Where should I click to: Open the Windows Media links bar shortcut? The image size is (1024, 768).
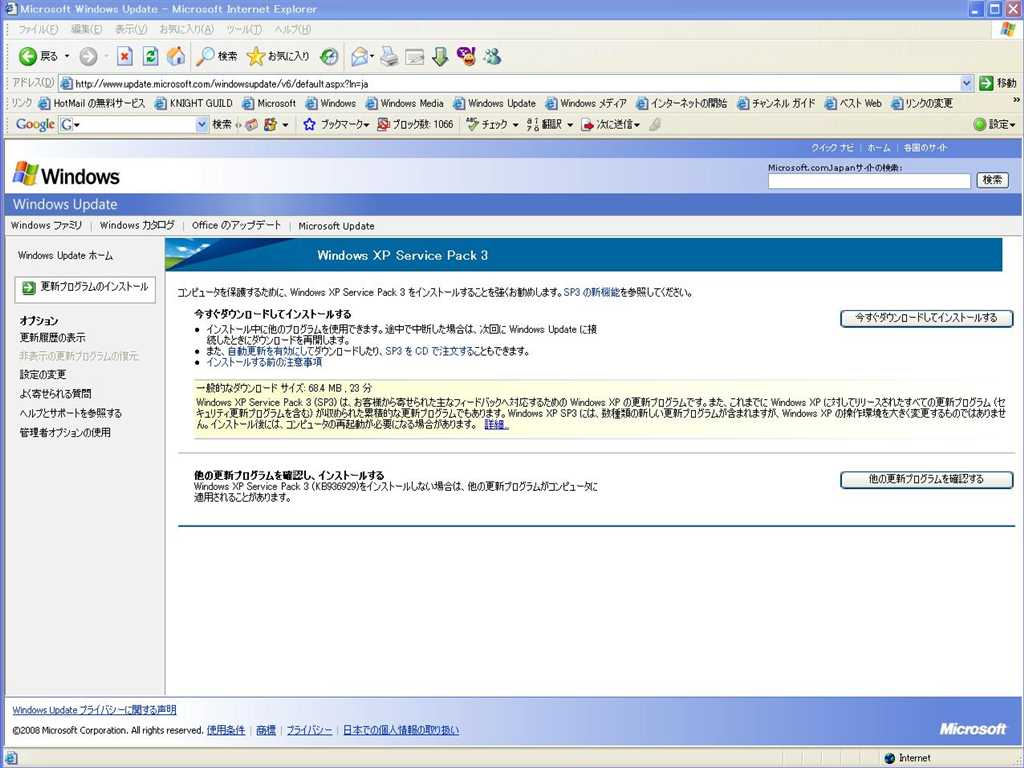405,103
